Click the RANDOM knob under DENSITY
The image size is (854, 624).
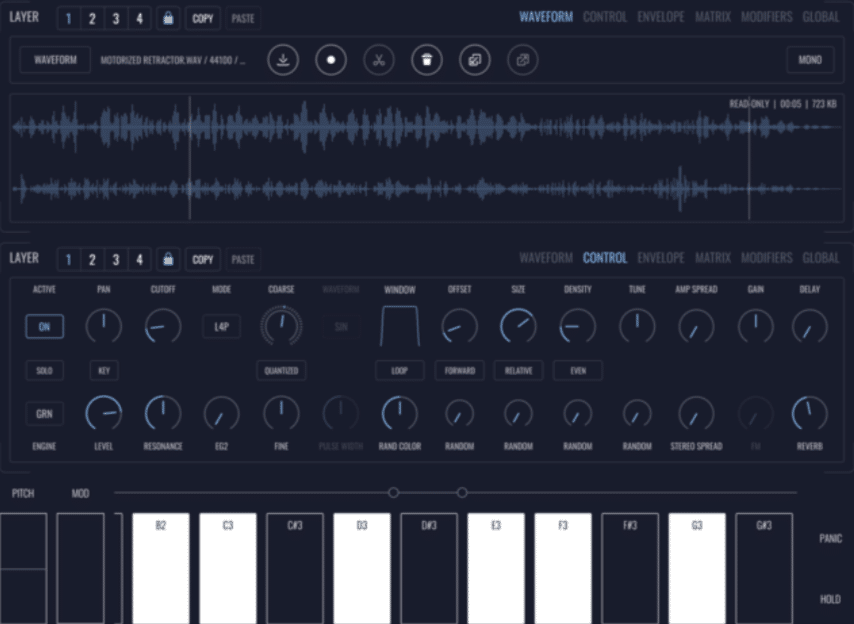[577, 414]
